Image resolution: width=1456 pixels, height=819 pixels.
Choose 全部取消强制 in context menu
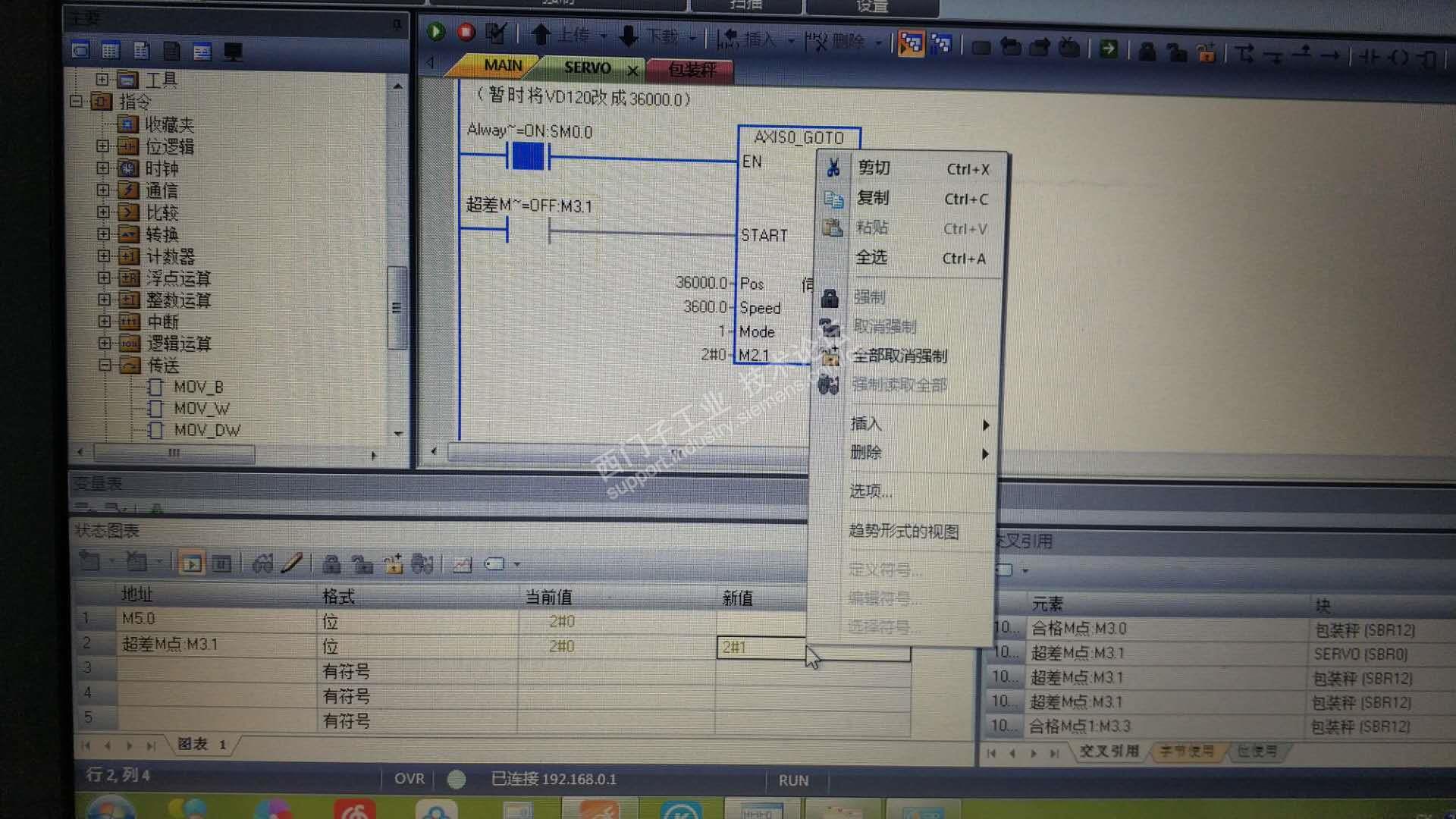click(x=899, y=356)
